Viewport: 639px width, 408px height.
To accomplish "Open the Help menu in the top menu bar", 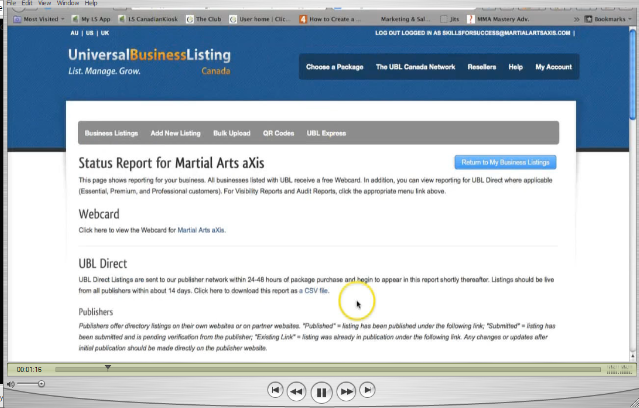I will click(x=91, y=3).
